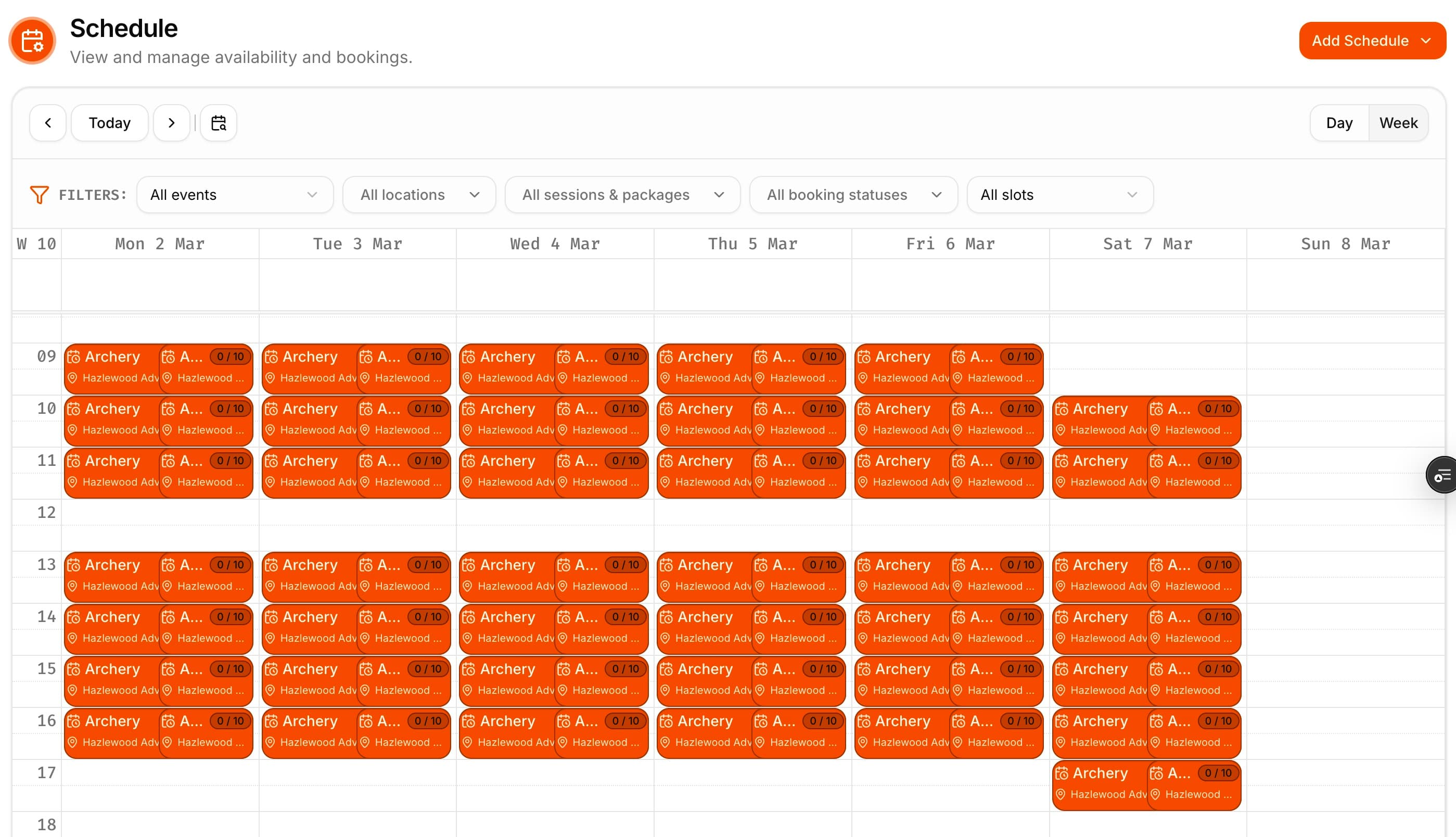Screen dimensions: 1456x837
Task: Open the All sessions & packages filter
Action: (x=622, y=194)
